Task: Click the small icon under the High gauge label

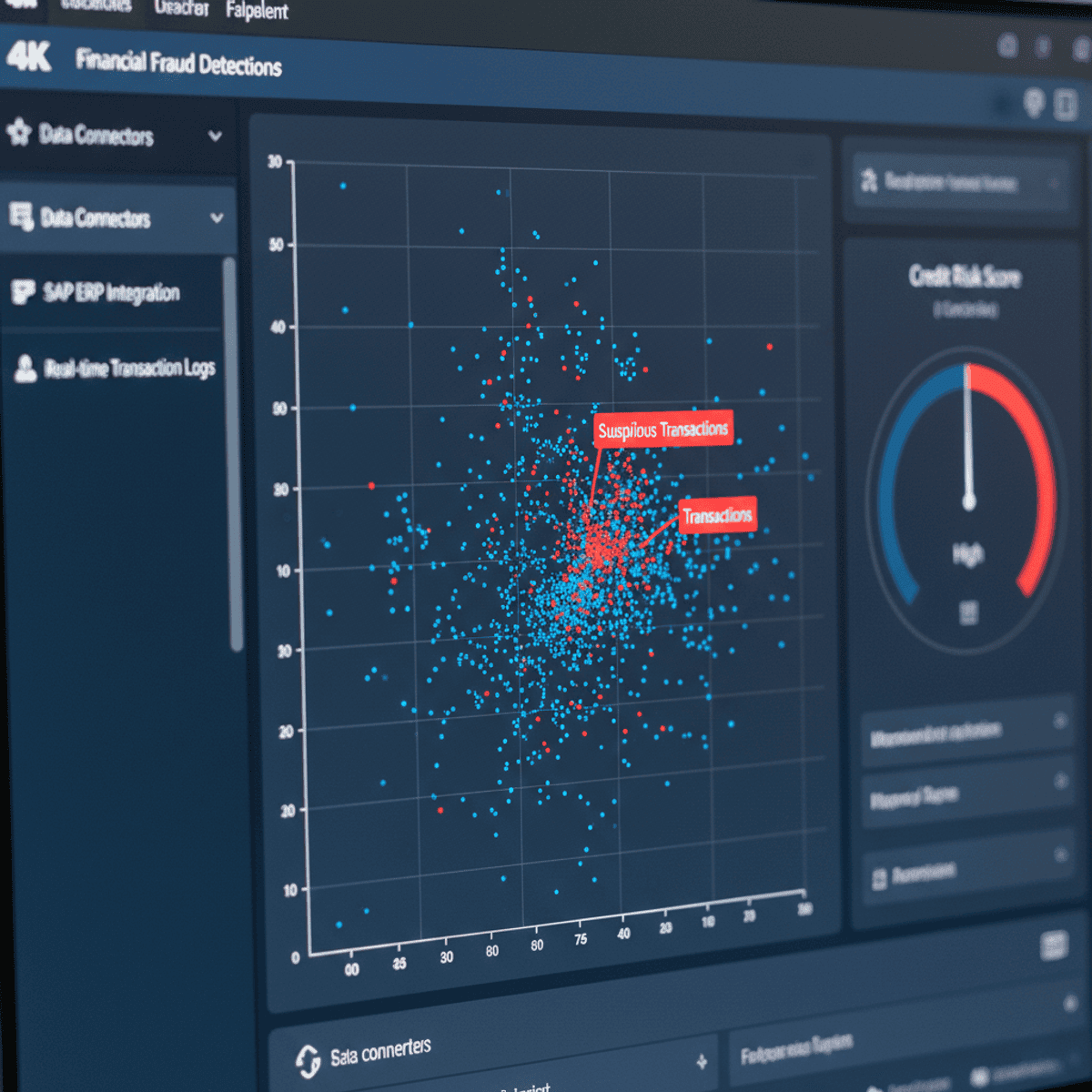Action: click(968, 612)
